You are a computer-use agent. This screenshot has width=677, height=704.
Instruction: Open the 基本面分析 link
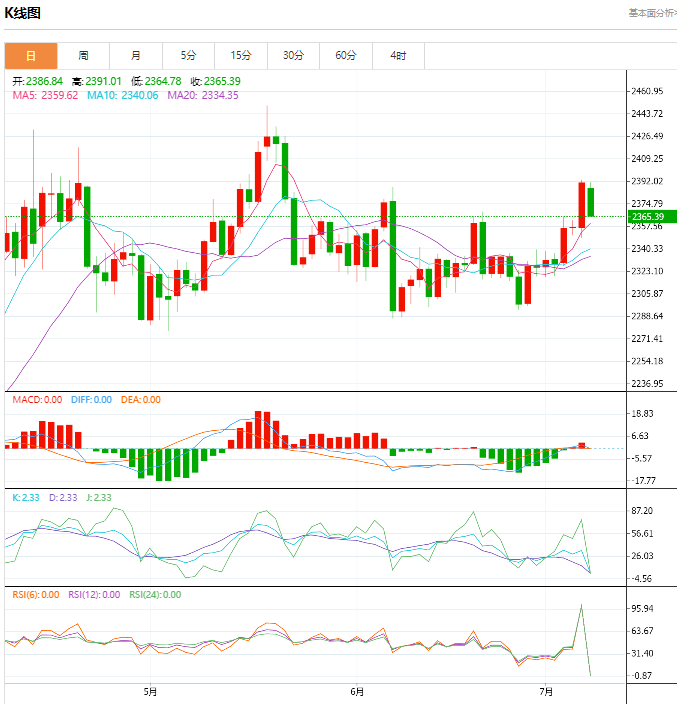click(652, 13)
